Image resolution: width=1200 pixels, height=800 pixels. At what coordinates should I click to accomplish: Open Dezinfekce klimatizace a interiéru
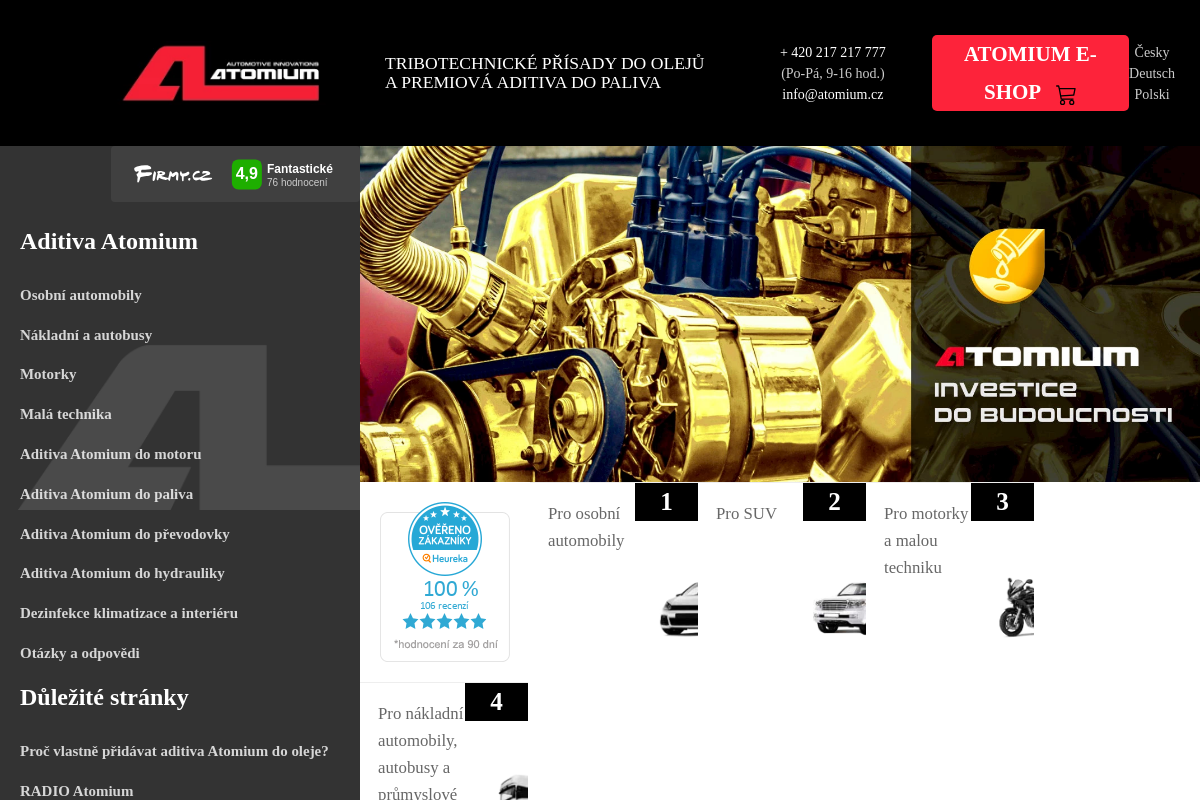tap(129, 613)
